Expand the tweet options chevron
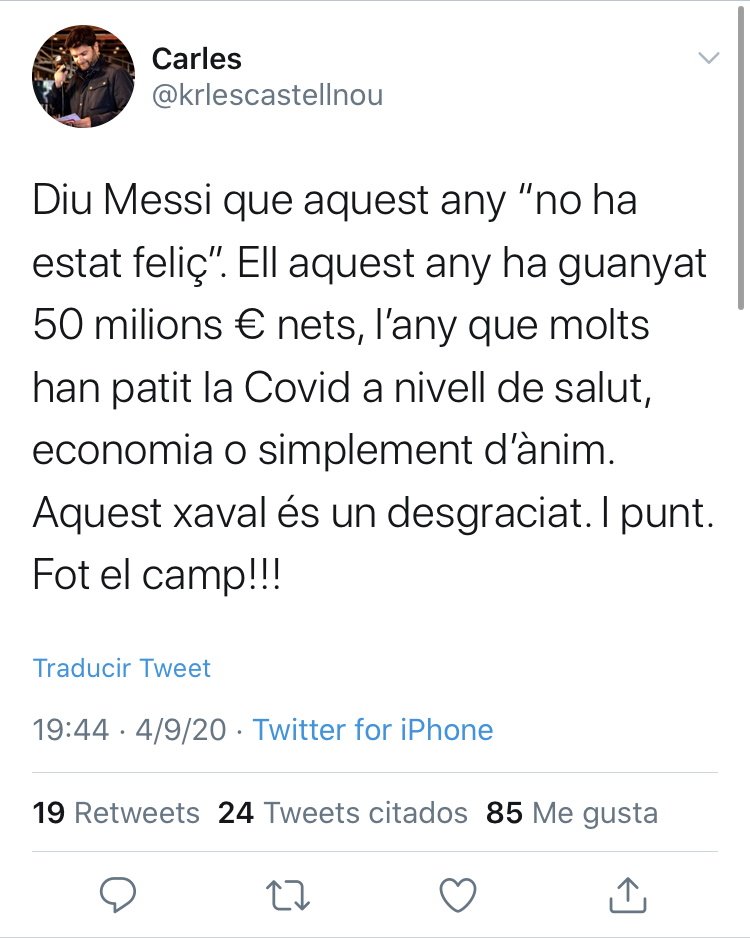The height and width of the screenshot is (938, 750). point(708,58)
